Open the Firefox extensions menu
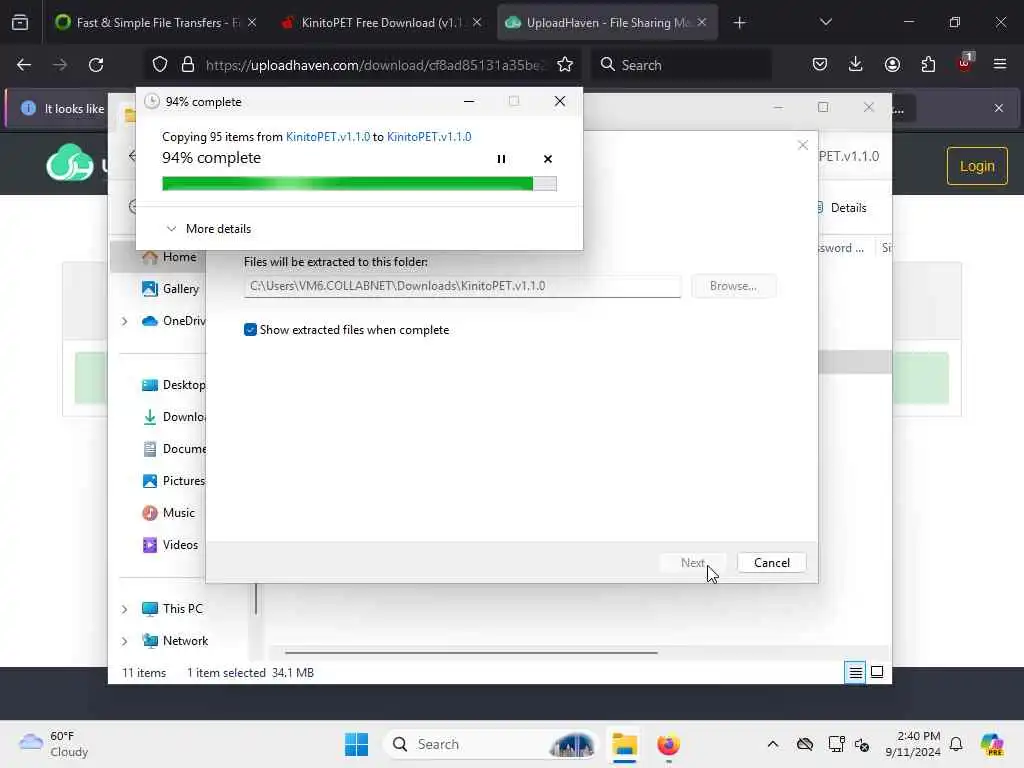 pos(928,65)
